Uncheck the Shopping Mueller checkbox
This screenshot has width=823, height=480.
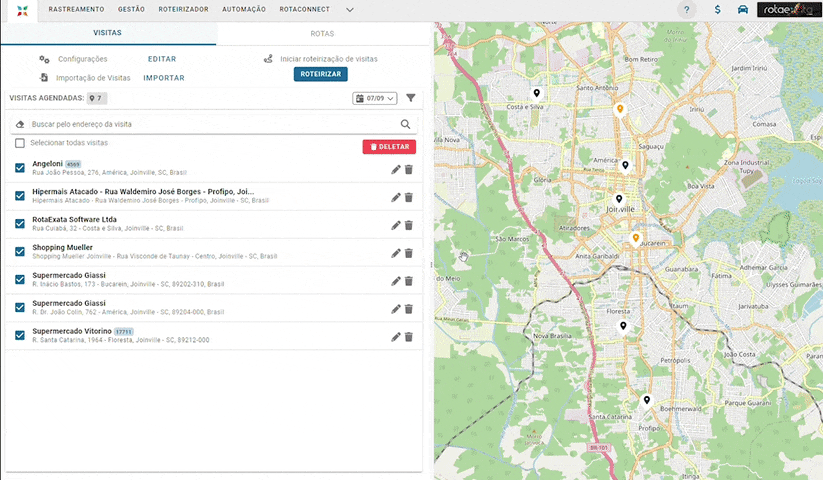coord(20,251)
